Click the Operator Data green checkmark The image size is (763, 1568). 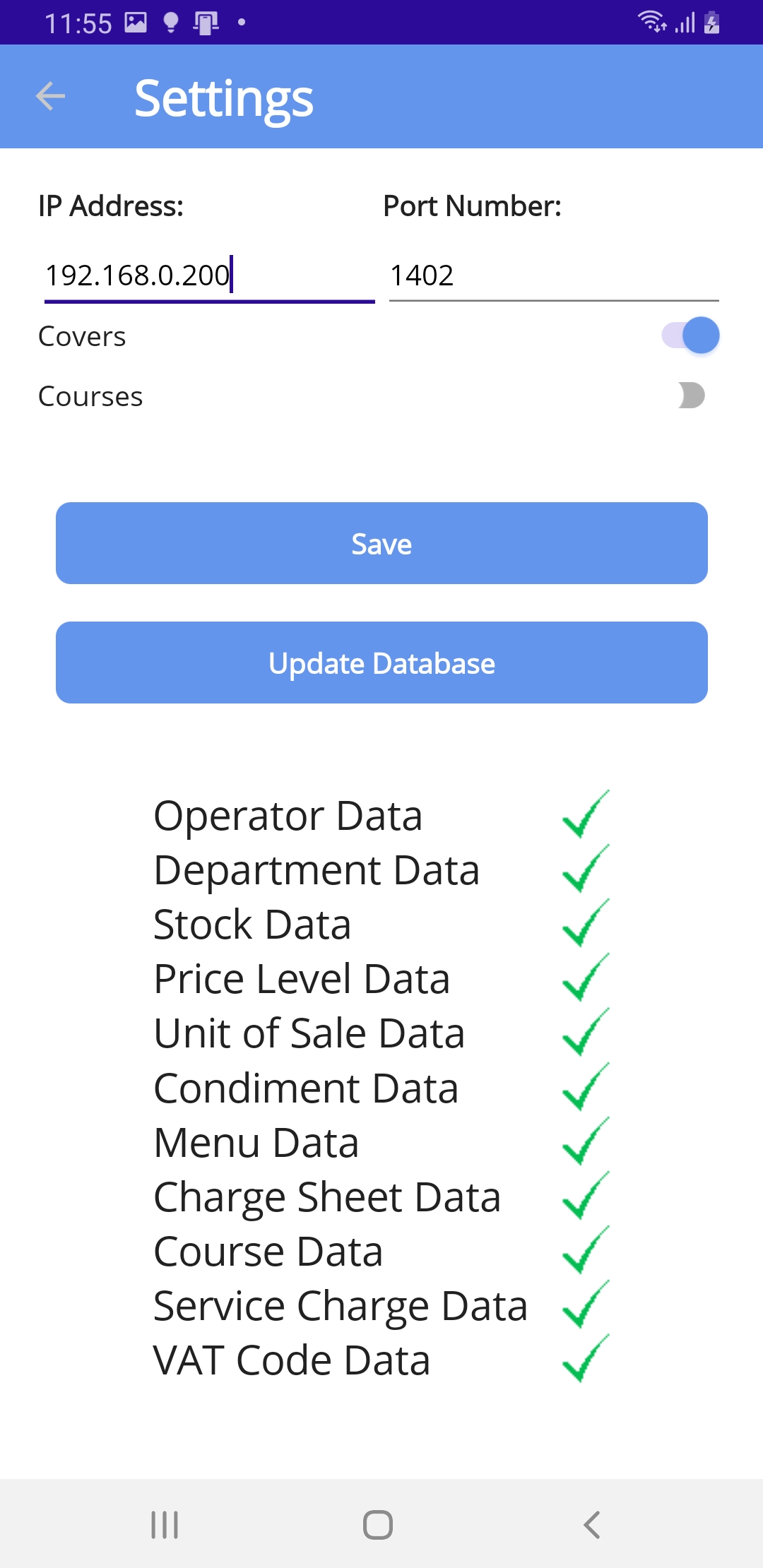click(586, 814)
